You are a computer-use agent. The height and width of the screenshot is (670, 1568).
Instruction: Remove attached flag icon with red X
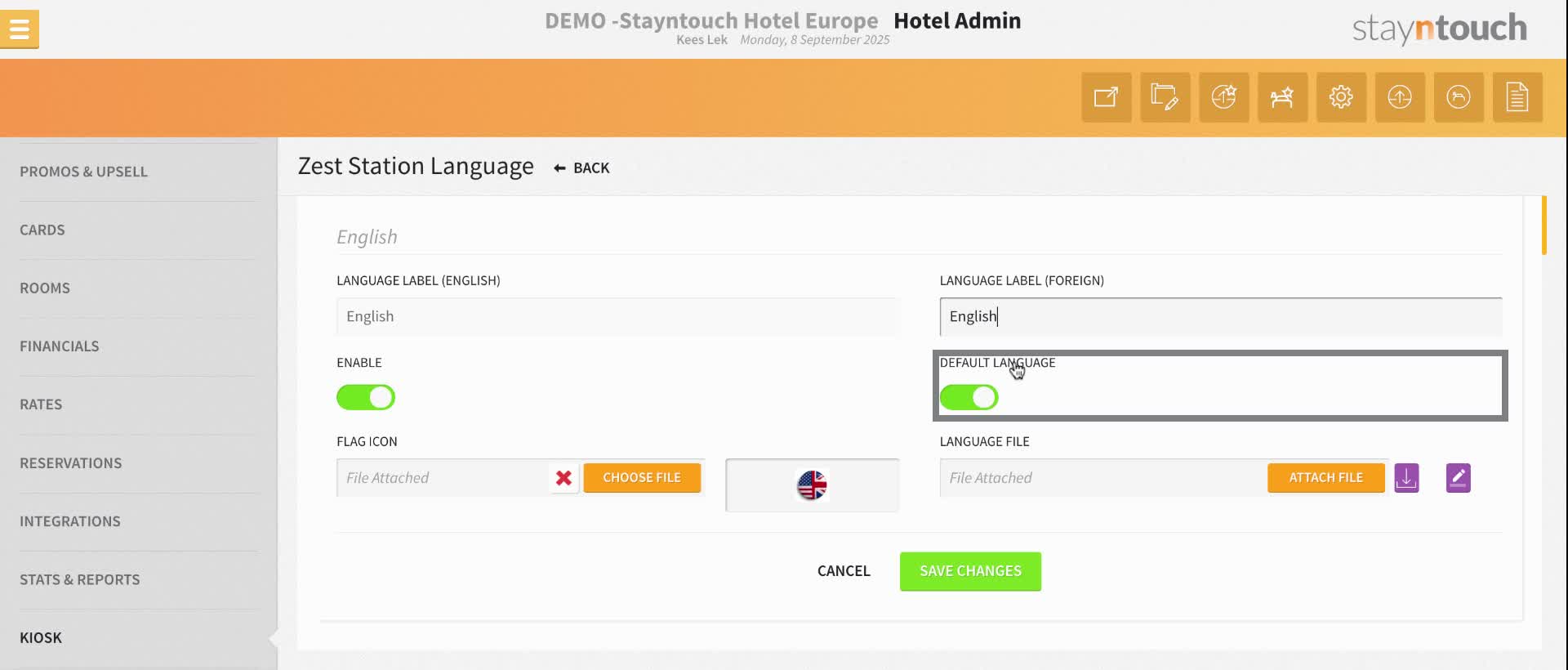[563, 478]
